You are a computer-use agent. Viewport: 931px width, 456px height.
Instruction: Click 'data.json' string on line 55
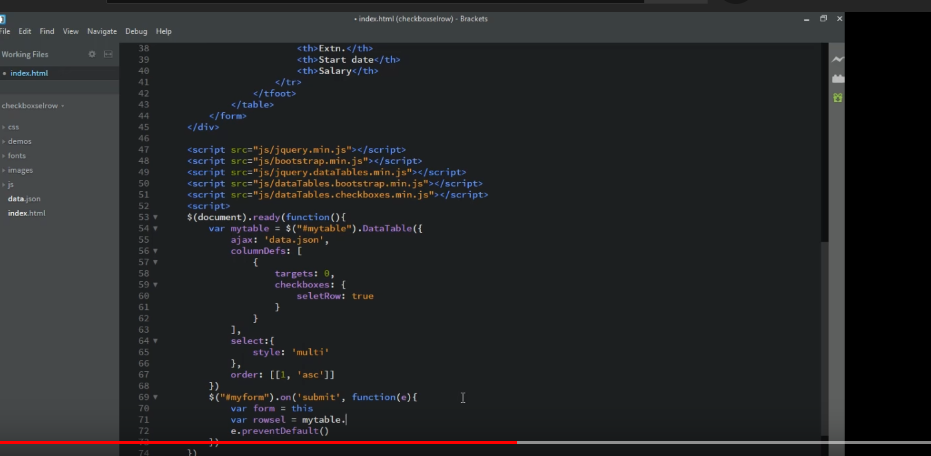click(294, 240)
